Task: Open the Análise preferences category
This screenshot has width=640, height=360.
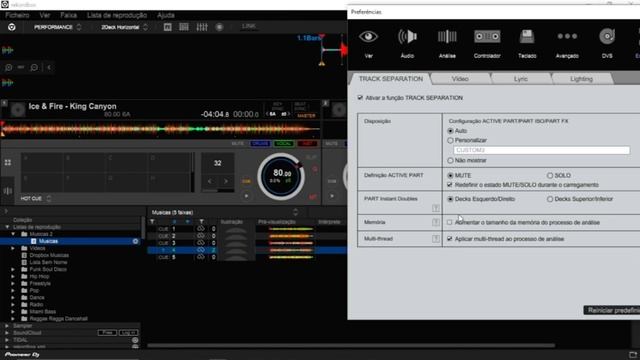Action: (447, 37)
